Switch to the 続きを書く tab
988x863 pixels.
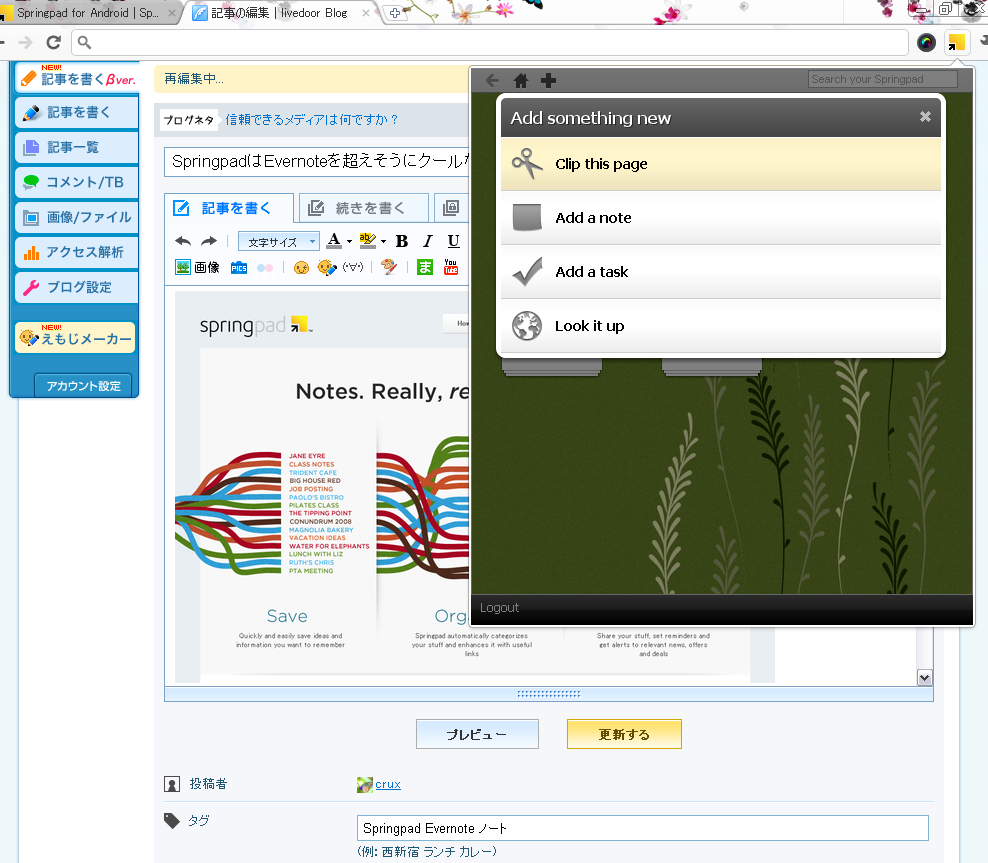point(364,208)
